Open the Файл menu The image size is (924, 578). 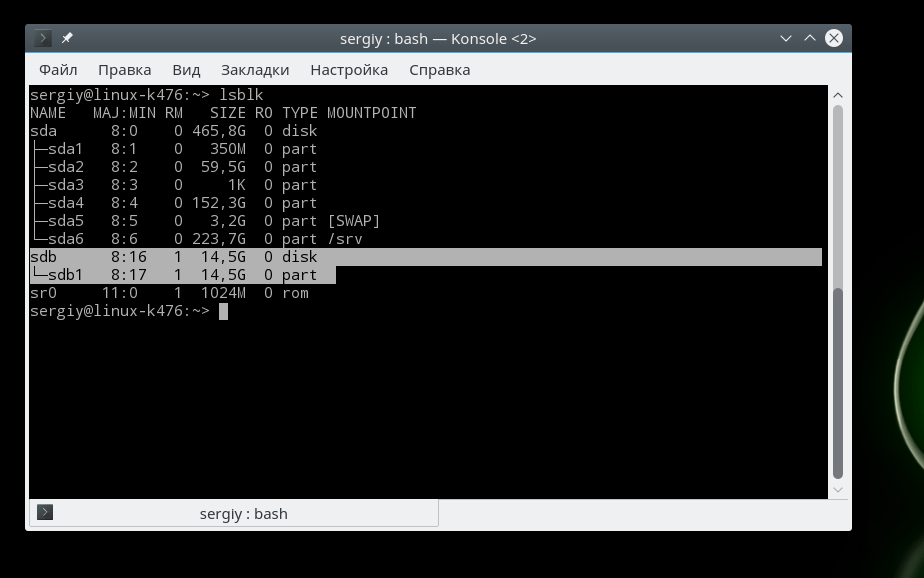pyautogui.click(x=58, y=70)
